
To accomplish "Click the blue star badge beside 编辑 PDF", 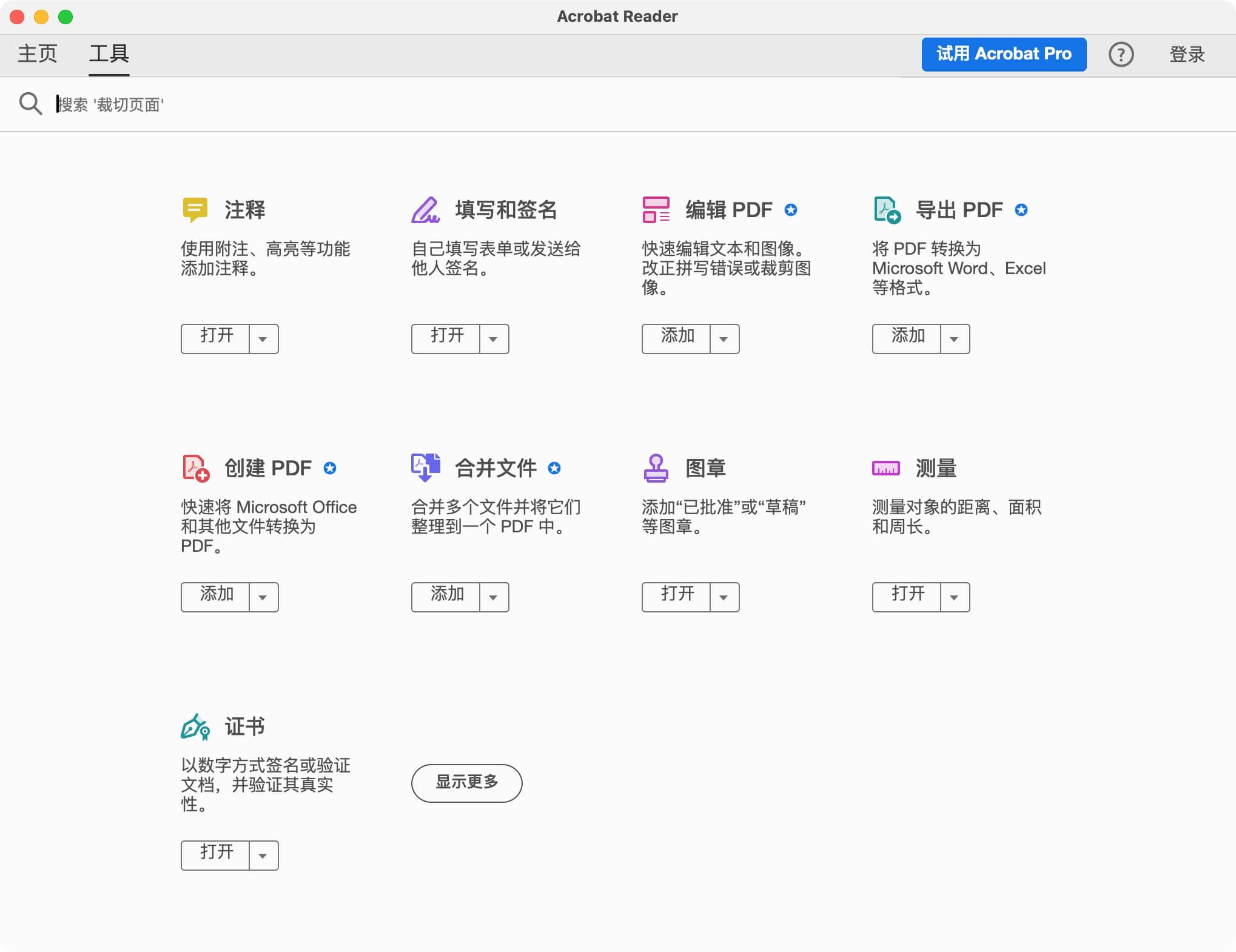I will pos(790,210).
